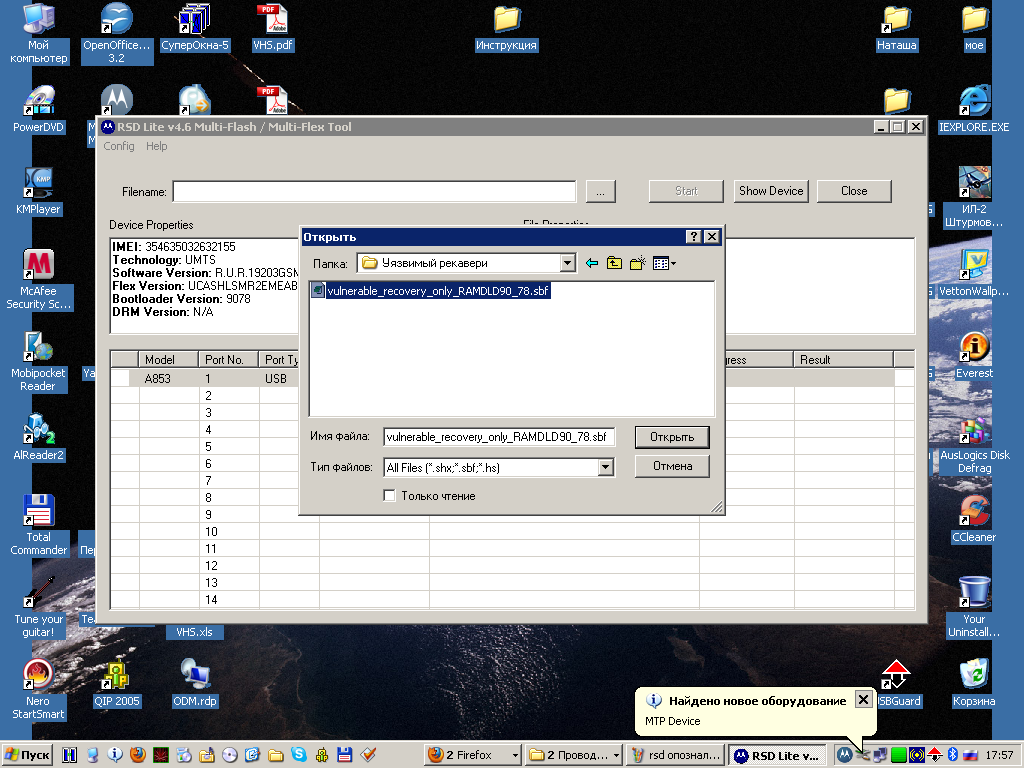This screenshot has height=768, width=1024.
Task: Select the CCleaner desktop icon
Action: [x=974, y=520]
